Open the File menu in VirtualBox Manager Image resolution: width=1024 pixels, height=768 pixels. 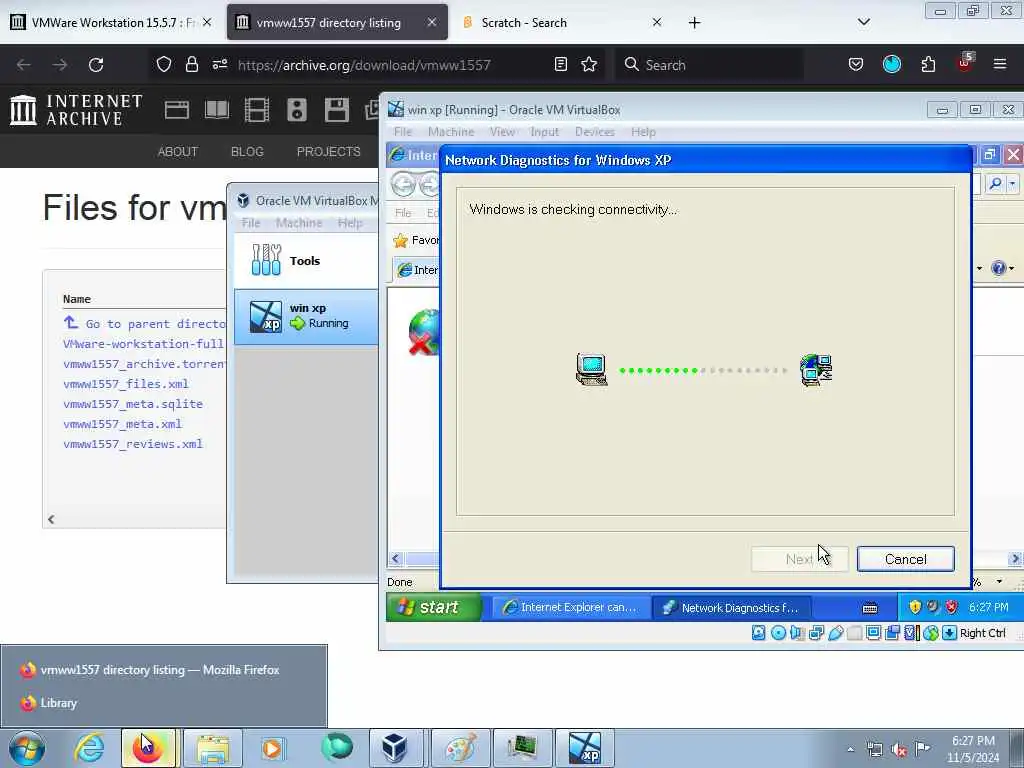[251, 223]
